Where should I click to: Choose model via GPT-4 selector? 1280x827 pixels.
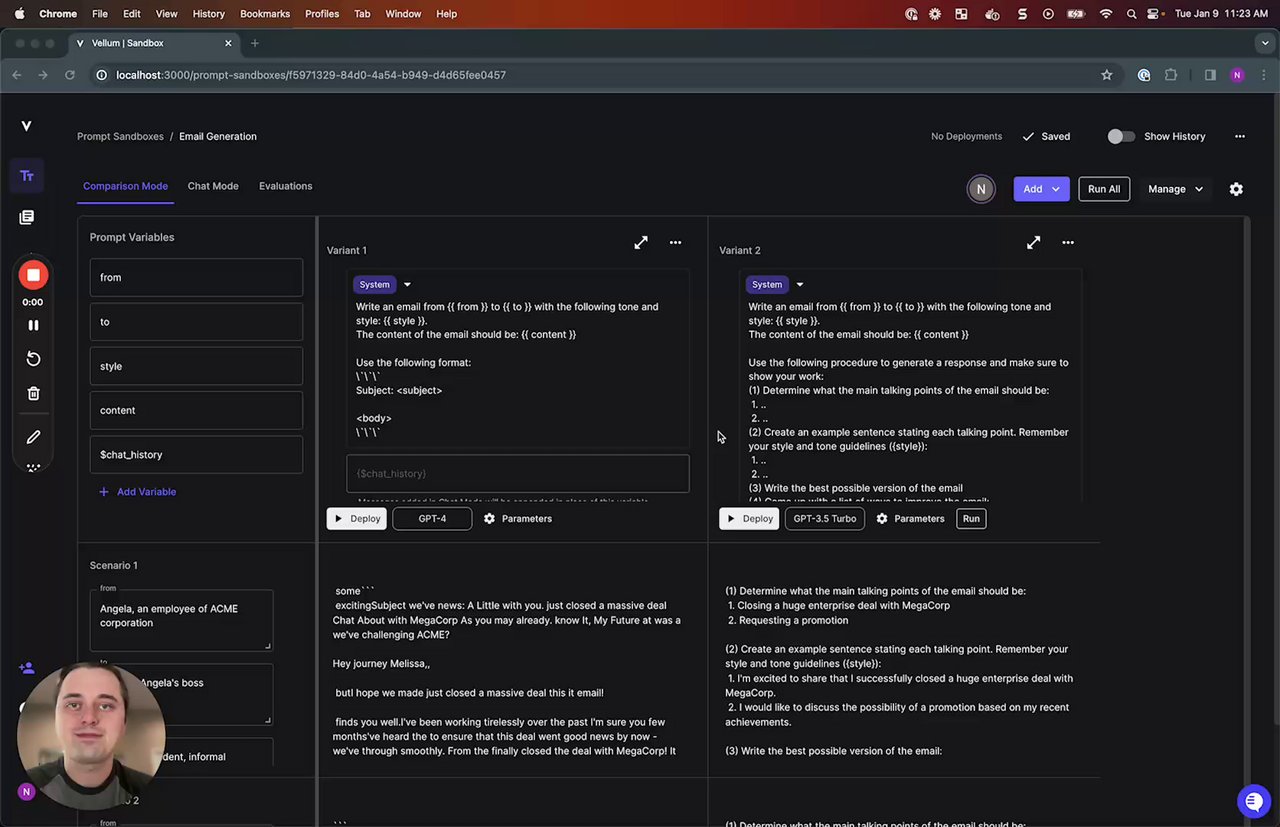[432, 519]
